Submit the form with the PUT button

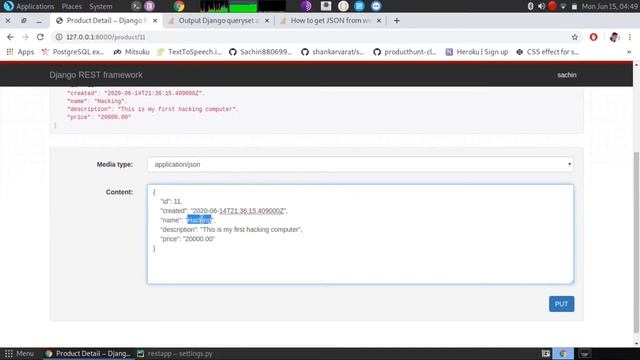coord(561,304)
